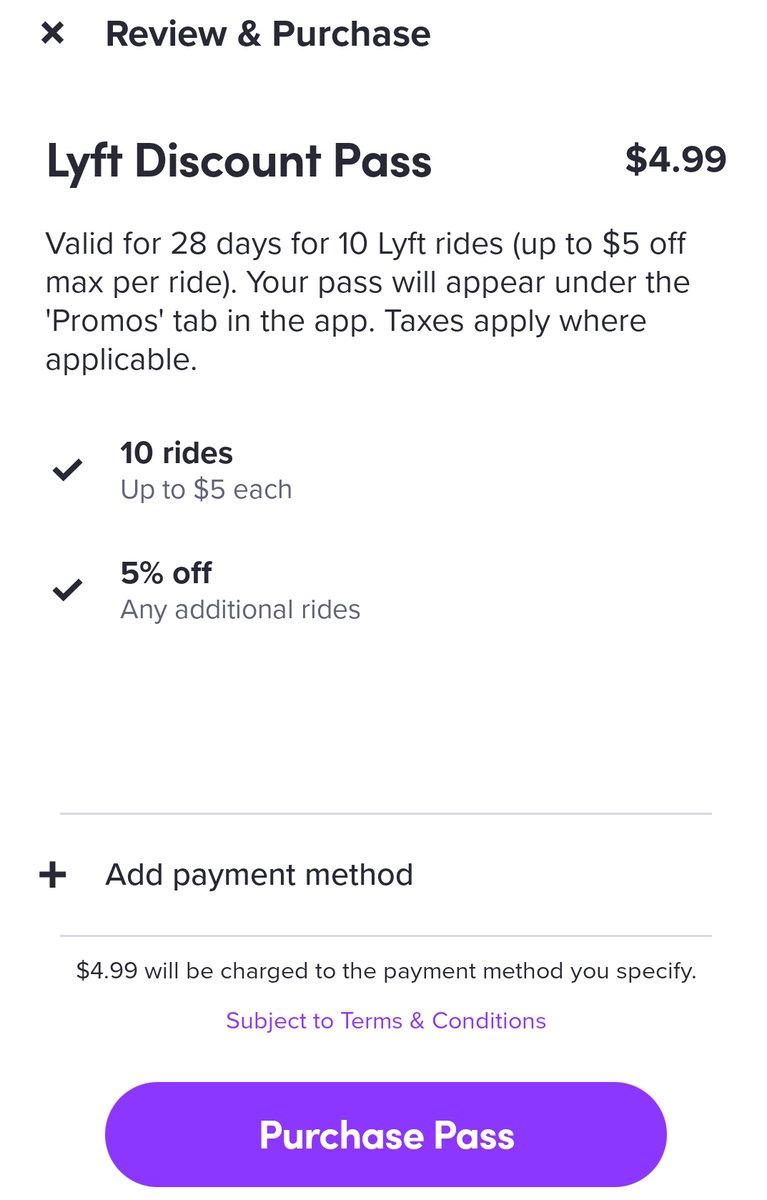
Task: Tap the plus icon for payment method
Action: [x=52, y=875]
